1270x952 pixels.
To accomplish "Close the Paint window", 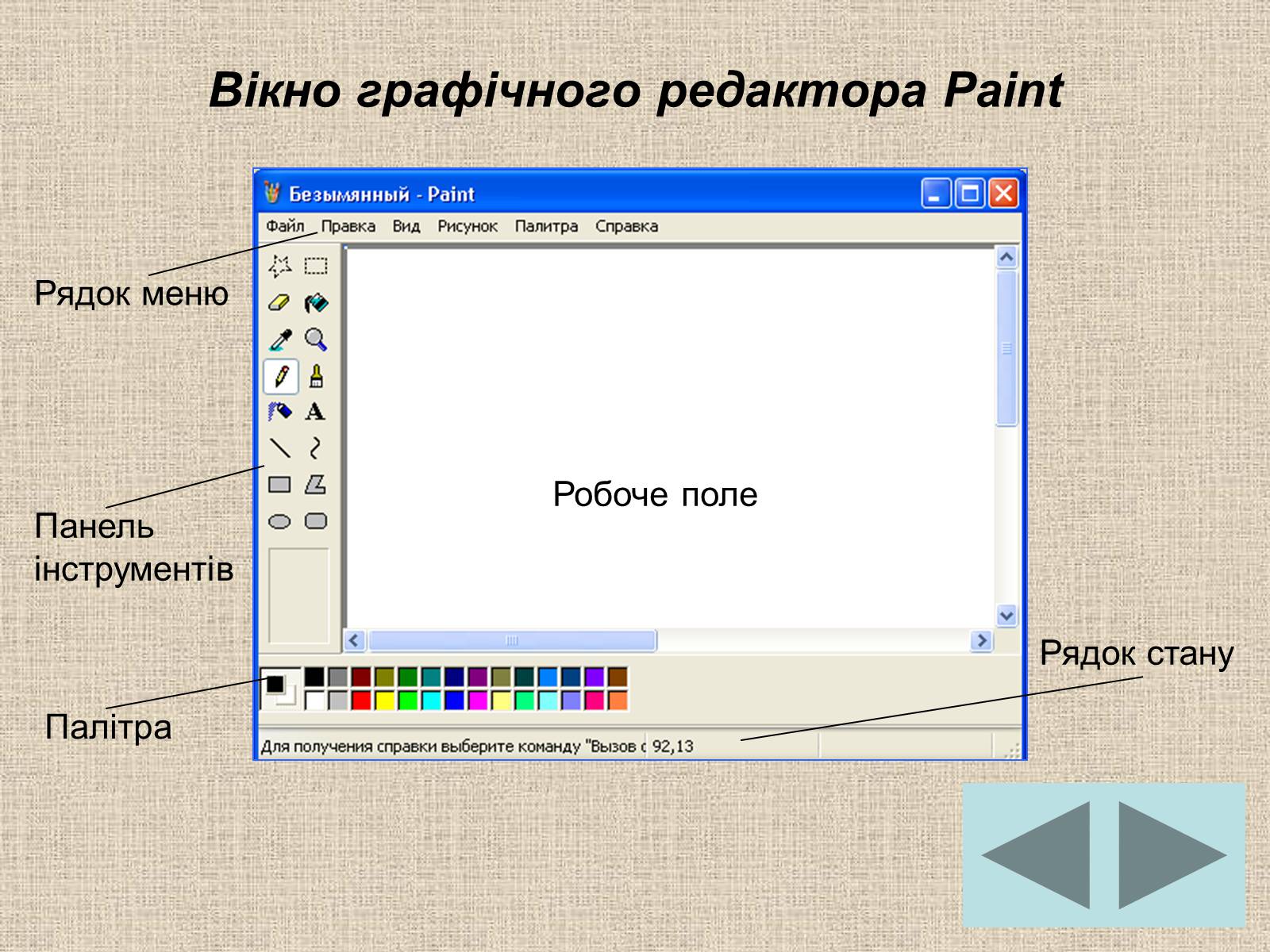I will [1004, 194].
